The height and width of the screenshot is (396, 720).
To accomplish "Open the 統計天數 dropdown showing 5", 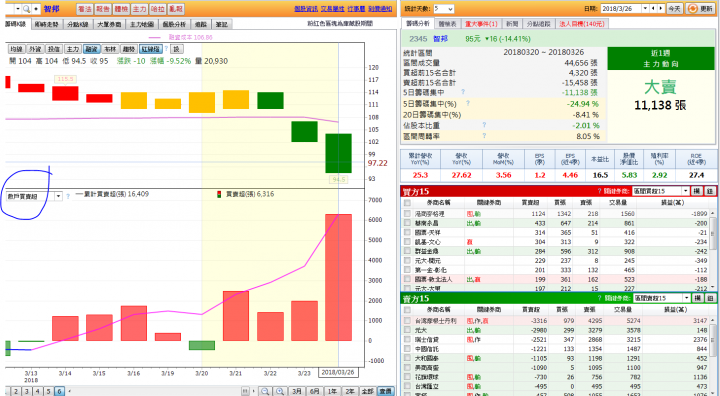I will pos(444,9).
